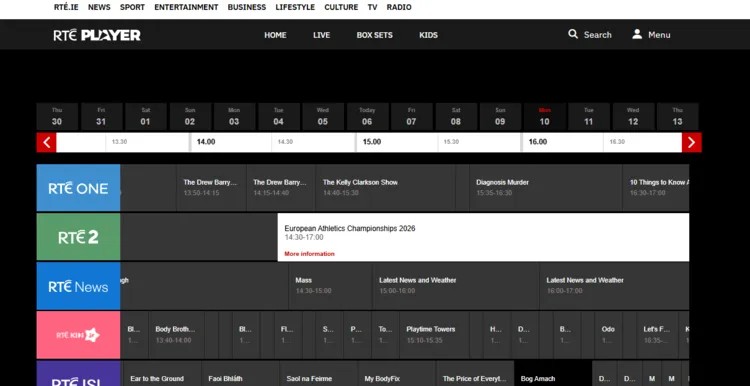The width and height of the screenshot is (750, 386).
Task: Click European Athletics Championships 2026 title
Action: 350,229
